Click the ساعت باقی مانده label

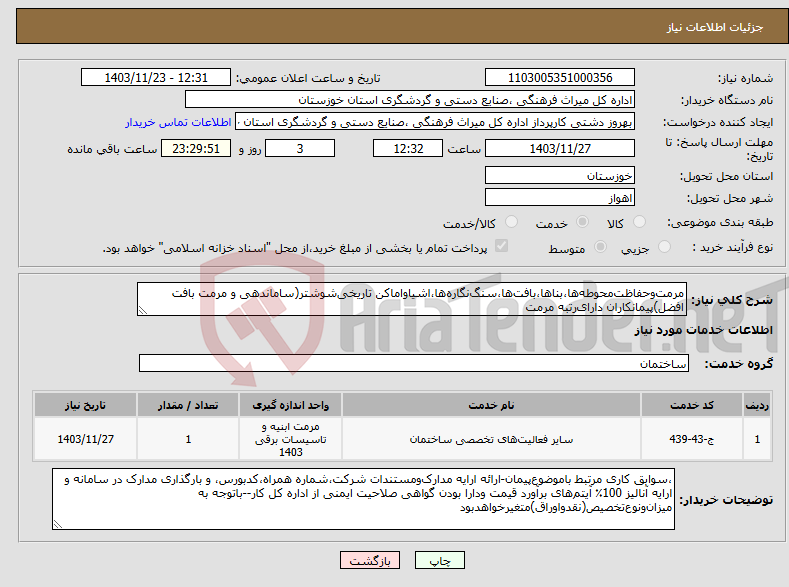[112, 149]
